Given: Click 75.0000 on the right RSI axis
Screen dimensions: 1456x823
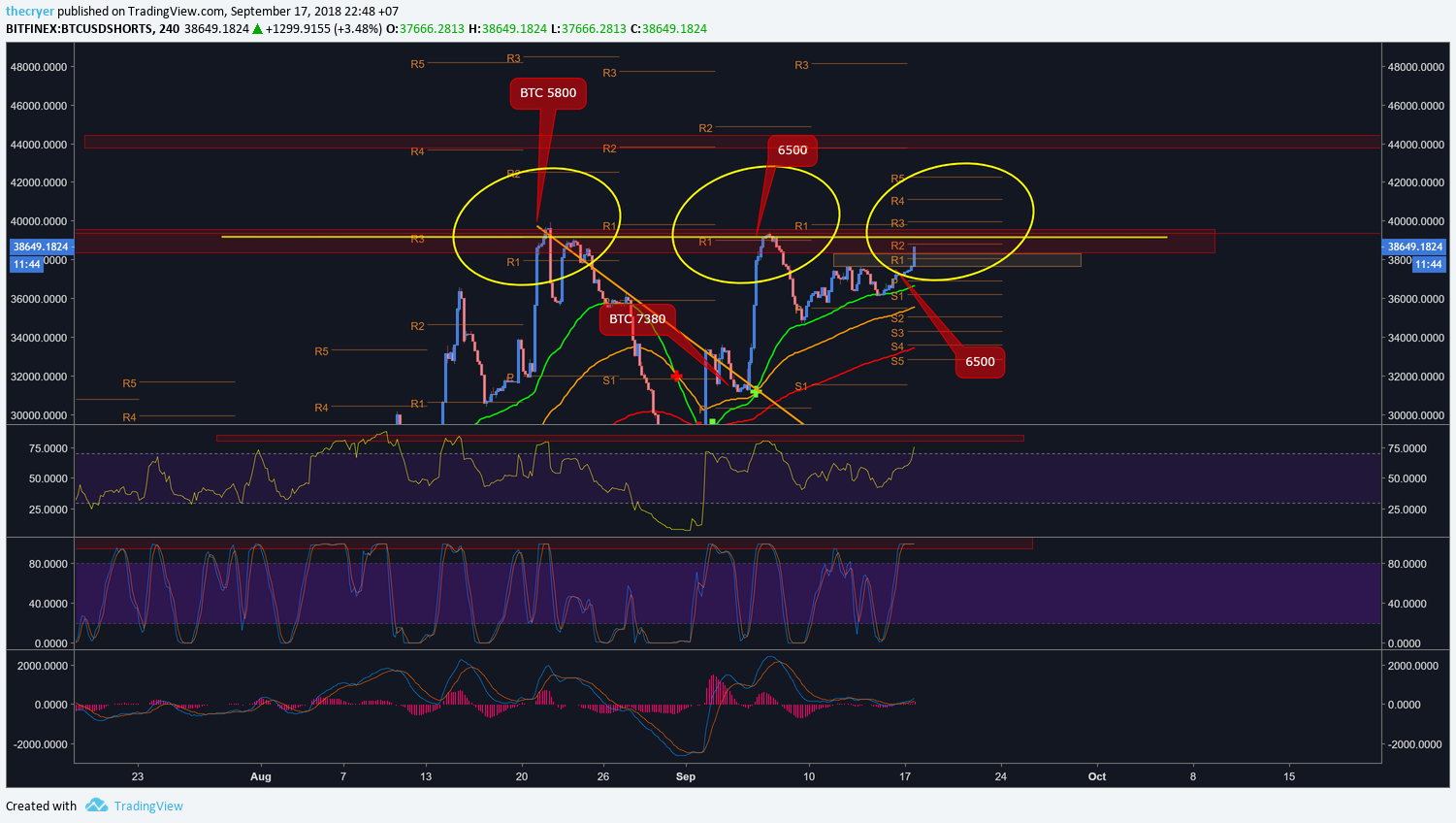Looking at the screenshot, I should pyautogui.click(x=1407, y=448).
